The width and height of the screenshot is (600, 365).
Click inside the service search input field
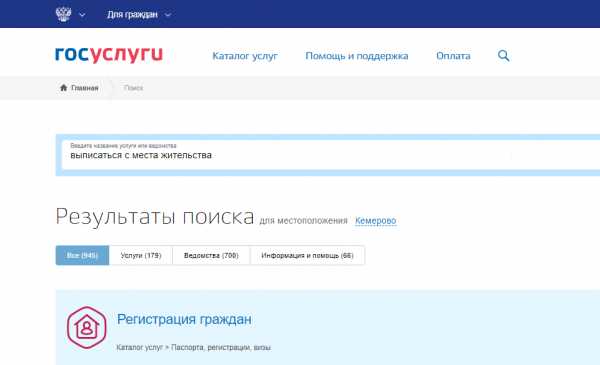click(x=331, y=155)
